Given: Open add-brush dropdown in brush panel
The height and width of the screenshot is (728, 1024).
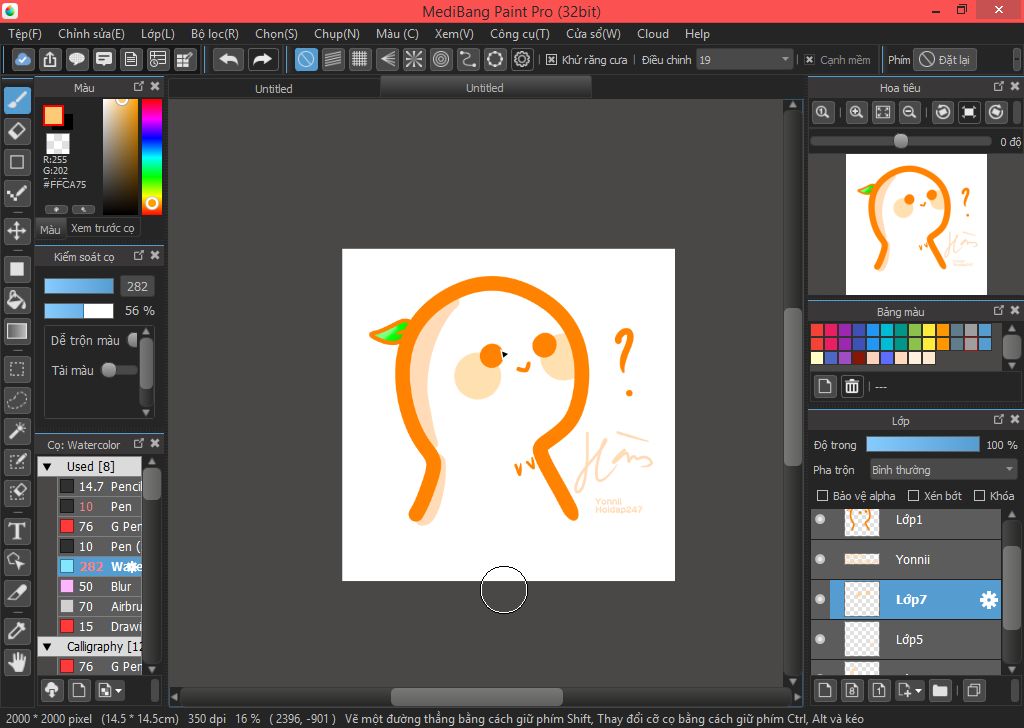Looking at the screenshot, I should click(109, 690).
